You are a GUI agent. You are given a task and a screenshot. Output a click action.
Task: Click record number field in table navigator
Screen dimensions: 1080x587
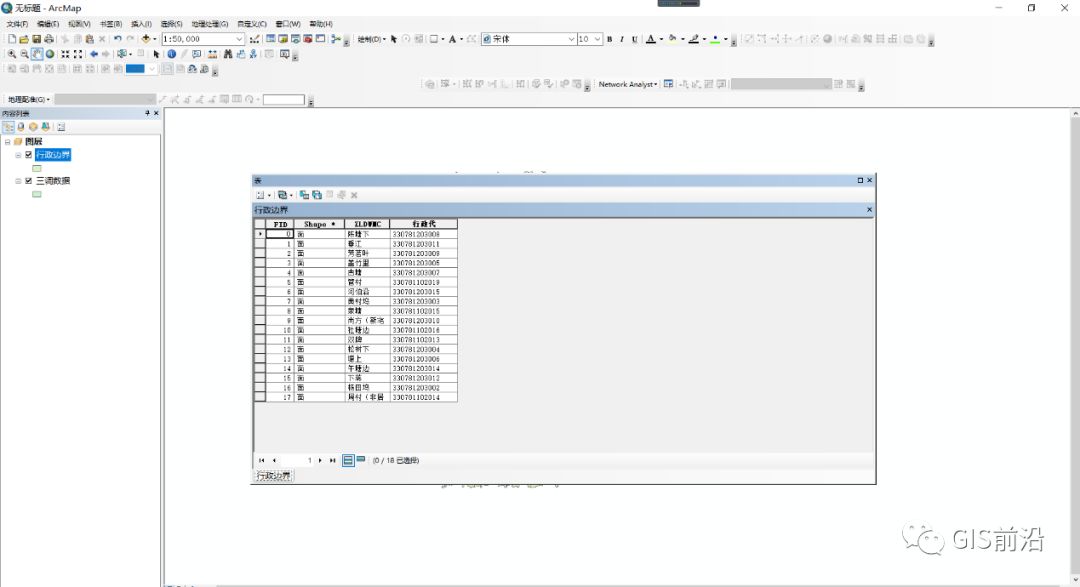pyautogui.click(x=297, y=460)
